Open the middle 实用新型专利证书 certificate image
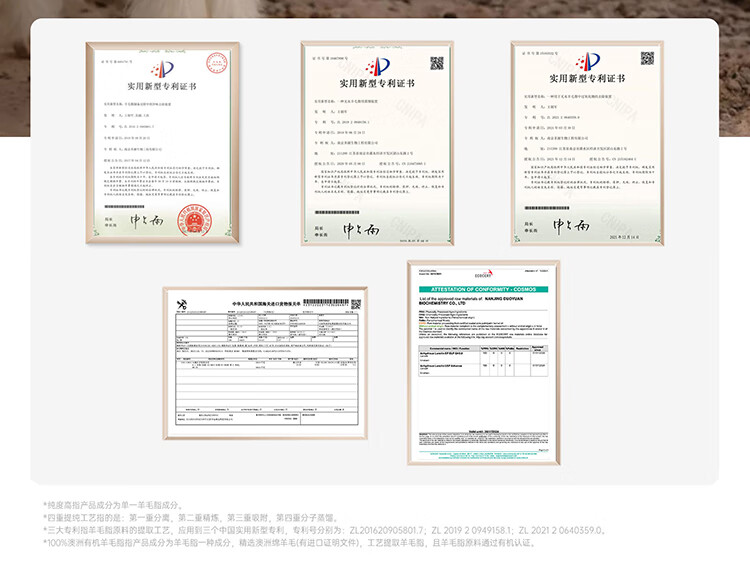The height and width of the screenshot is (582, 750). tap(377, 144)
